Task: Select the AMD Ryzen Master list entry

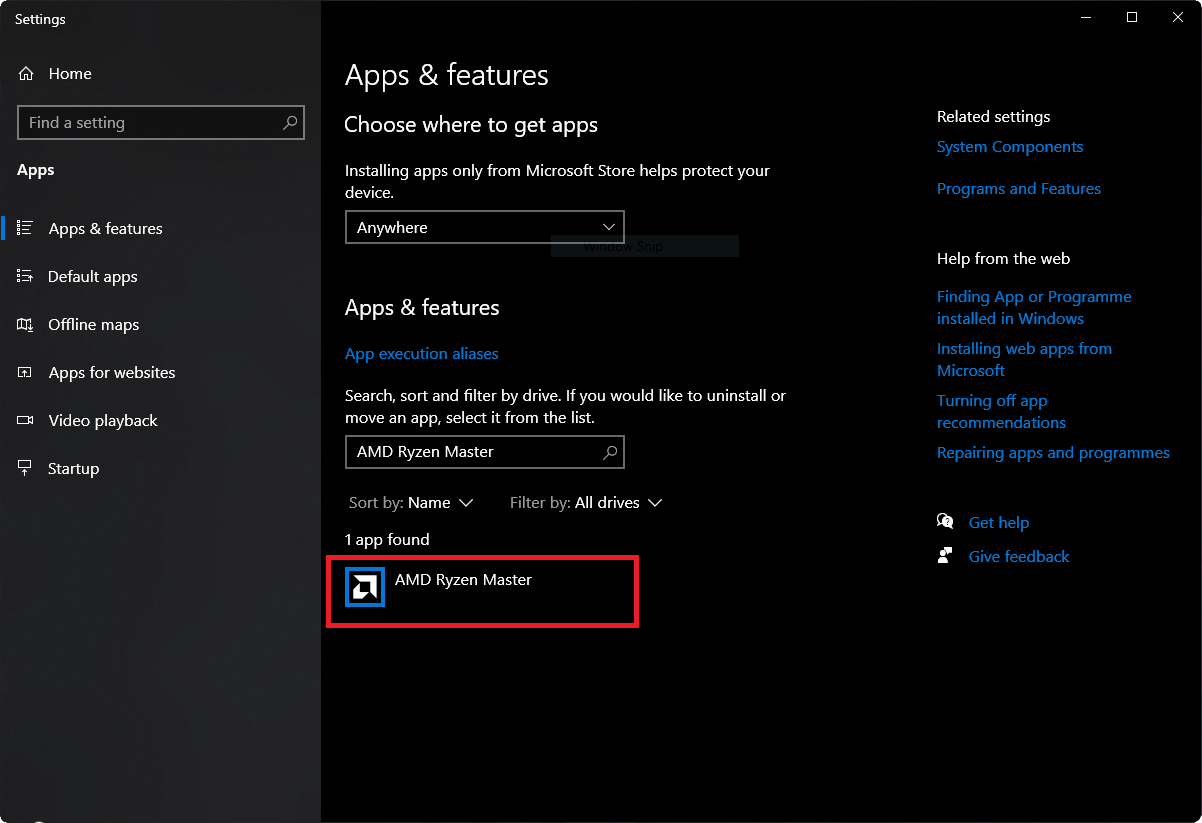Action: tap(483, 592)
